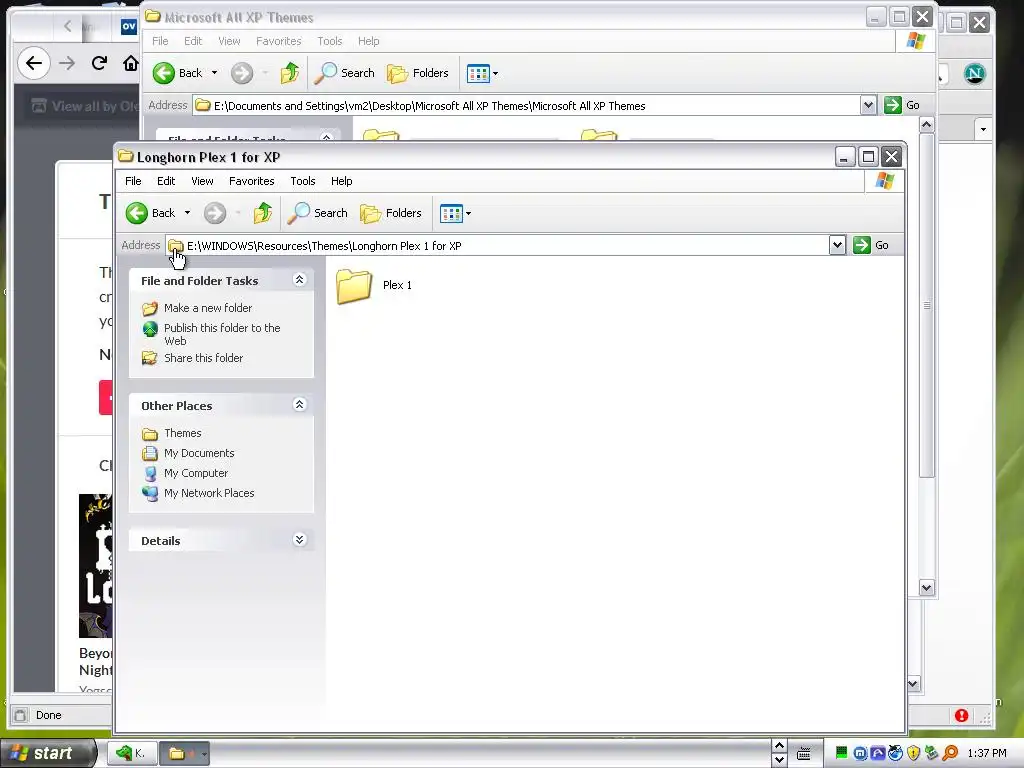Screen dimensions: 1024x768
Task: Click browser back arrow button
Action: point(34,63)
